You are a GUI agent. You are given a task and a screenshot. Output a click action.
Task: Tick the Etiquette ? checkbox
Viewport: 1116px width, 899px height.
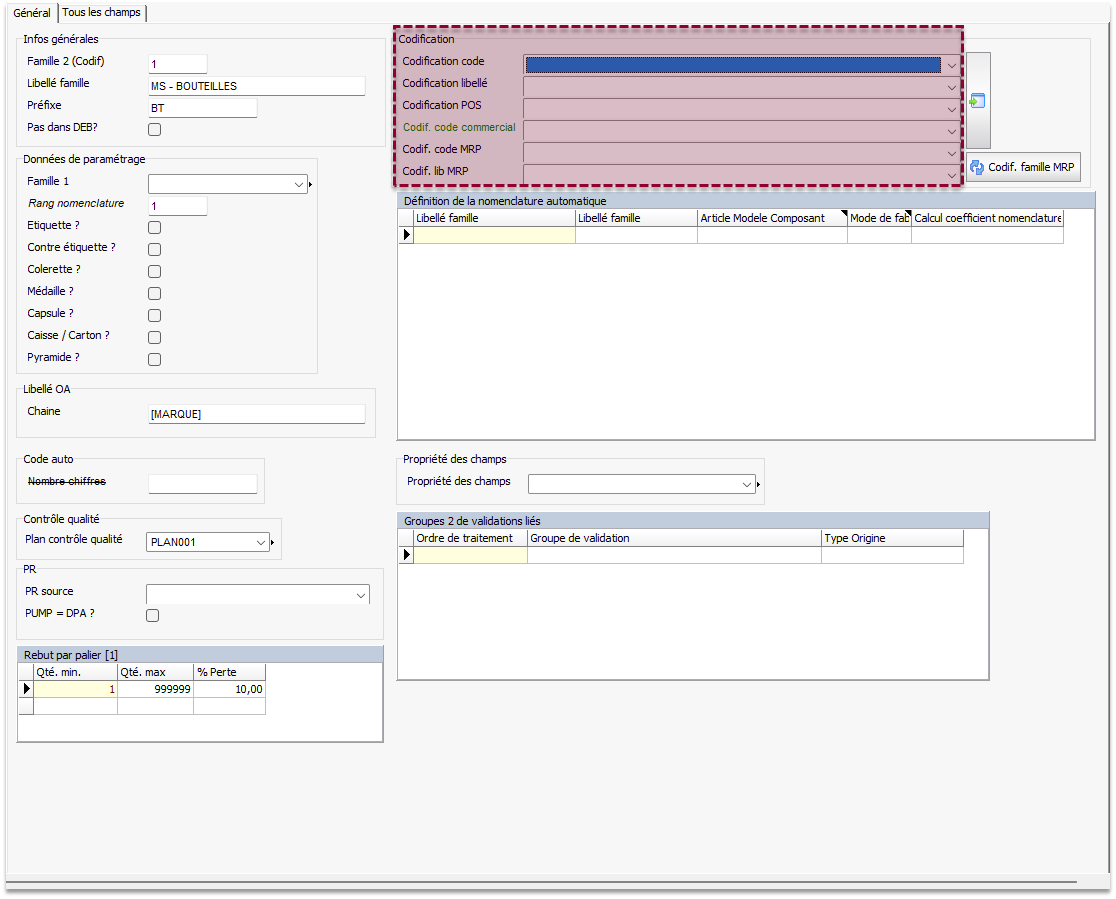pyautogui.click(x=154, y=227)
